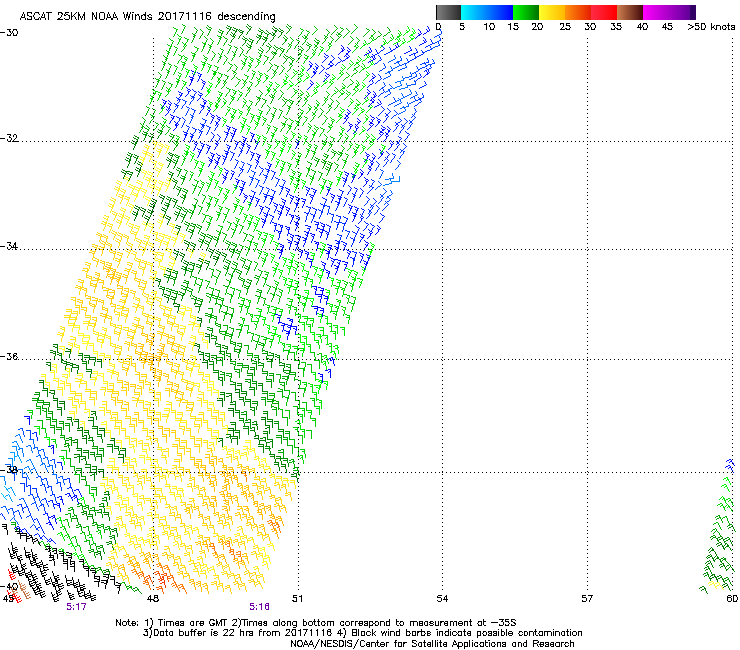Click the latitude label '-30'
Viewport: 740px width, 650px height.
point(9,32)
